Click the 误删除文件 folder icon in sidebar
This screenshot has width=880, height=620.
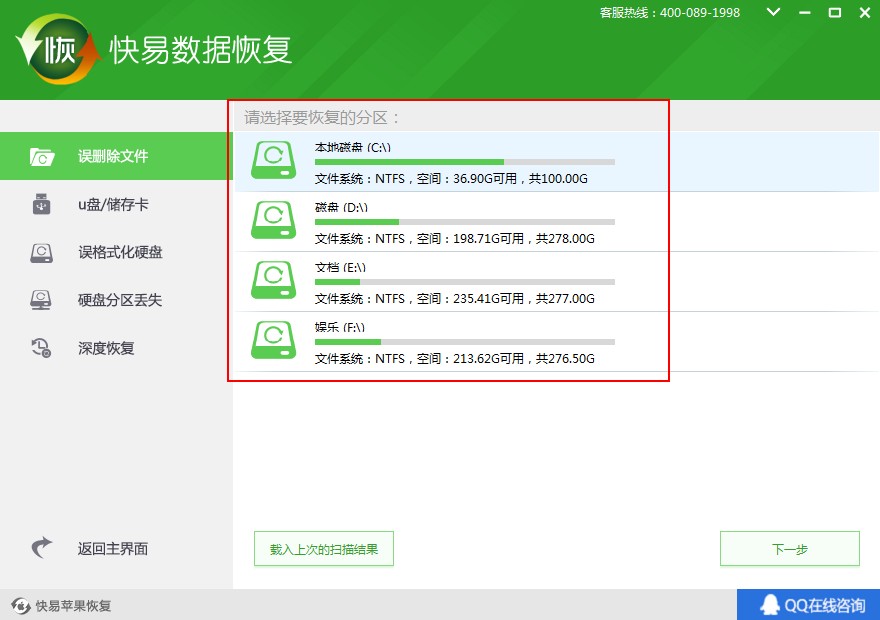[x=42, y=156]
